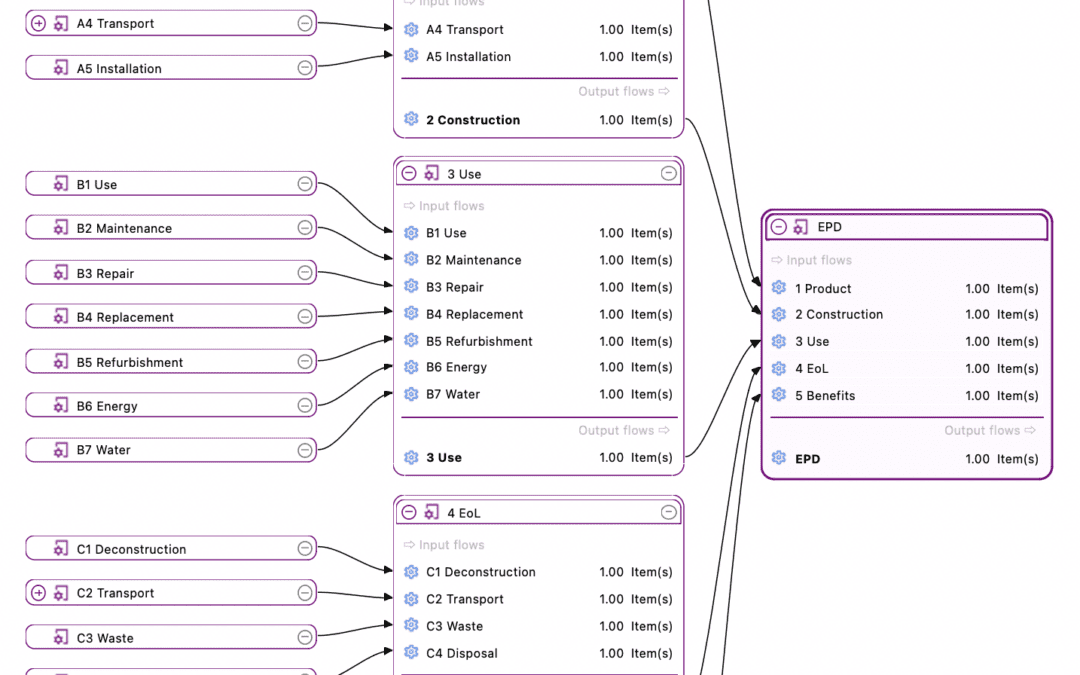Click the right minus button on B4 Replacement
Image resolution: width=1080 pixels, height=675 pixels.
[x=305, y=317]
